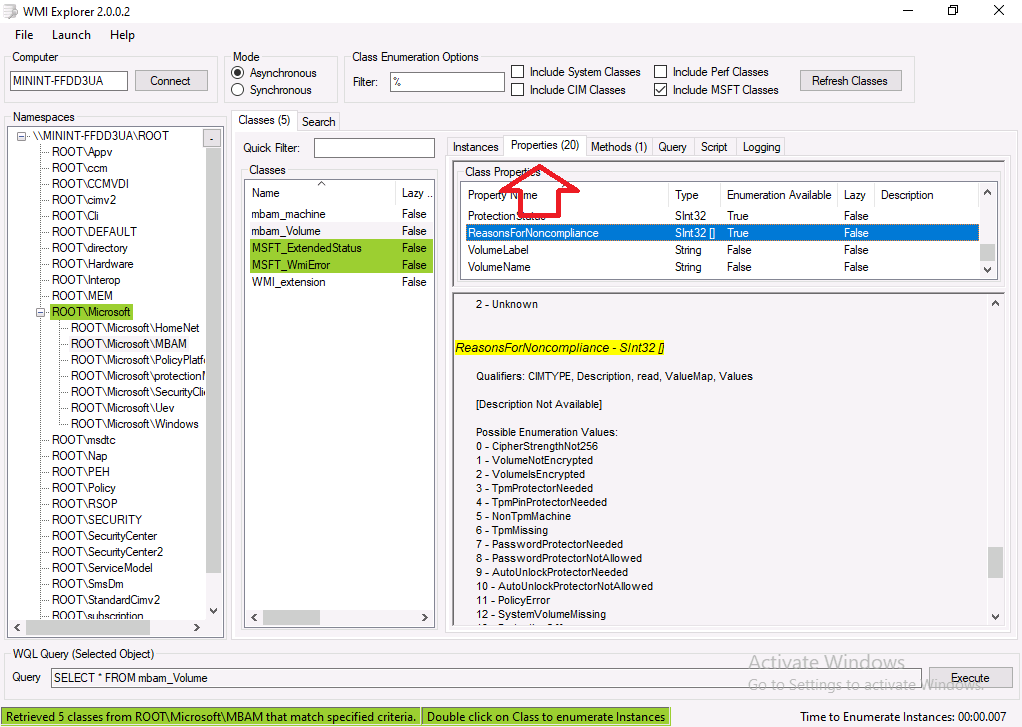Collapse the \\MININT-FFDD3UA\ROOT tree node

click(22, 136)
